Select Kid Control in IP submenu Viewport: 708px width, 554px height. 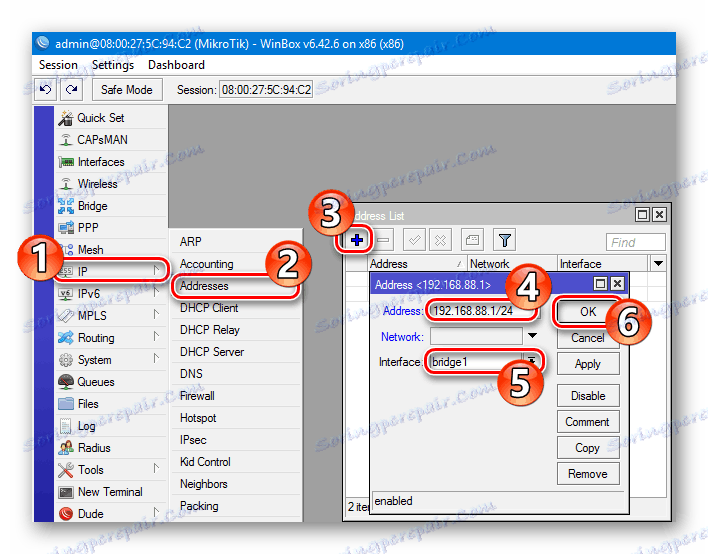tap(236, 462)
